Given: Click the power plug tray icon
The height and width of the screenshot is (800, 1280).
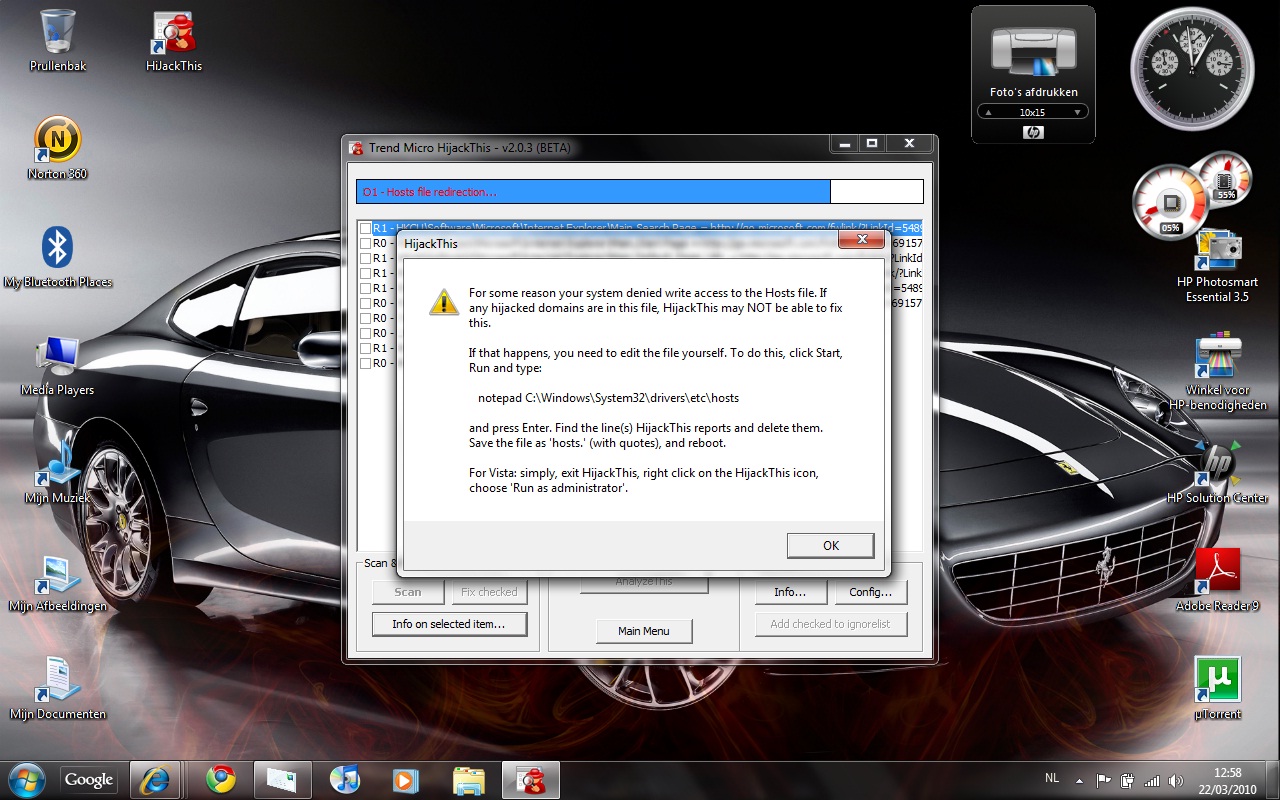Looking at the screenshot, I should [1128, 780].
